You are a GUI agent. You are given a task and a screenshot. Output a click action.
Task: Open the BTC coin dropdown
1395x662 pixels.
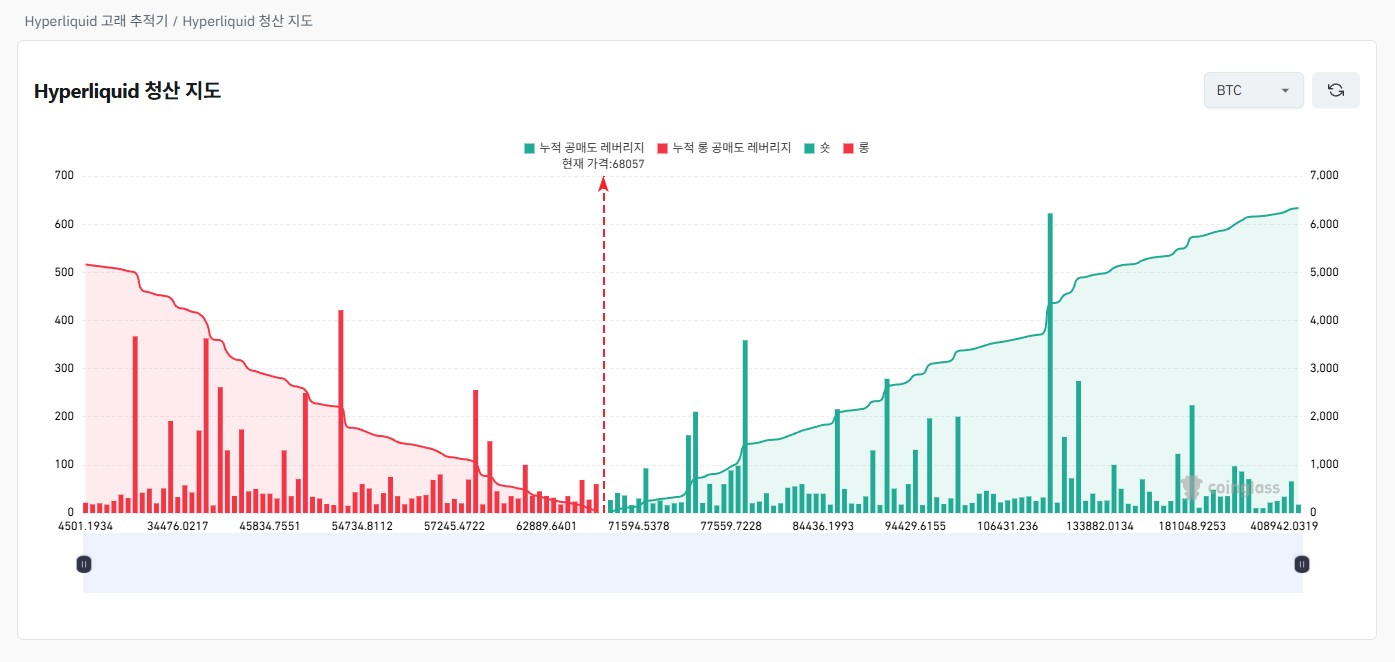point(1253,90)
